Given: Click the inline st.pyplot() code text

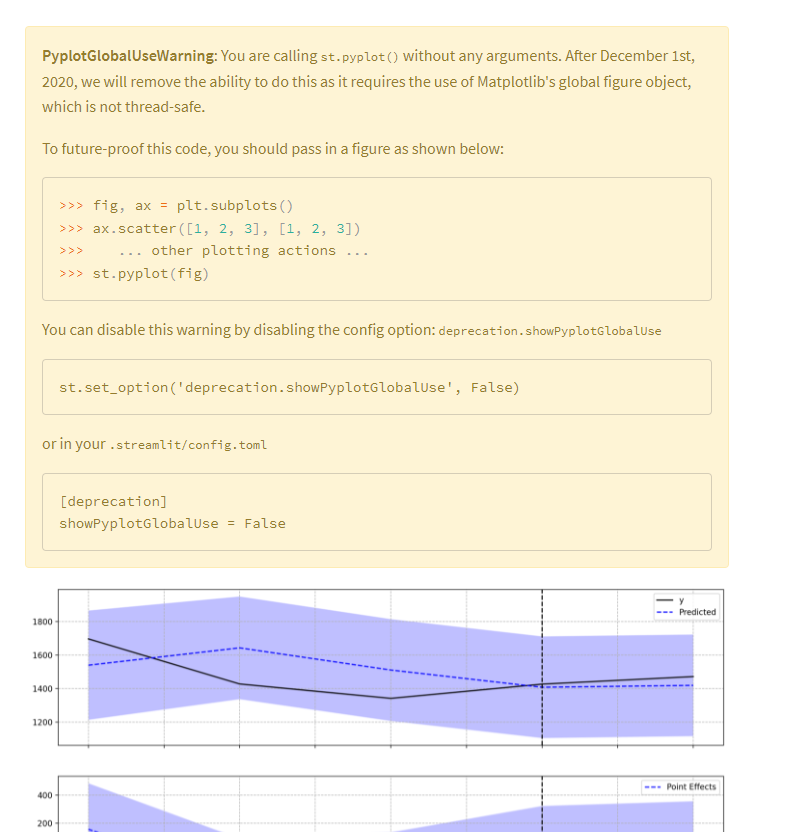Looking at the screenshot, I should coord(359,57).
